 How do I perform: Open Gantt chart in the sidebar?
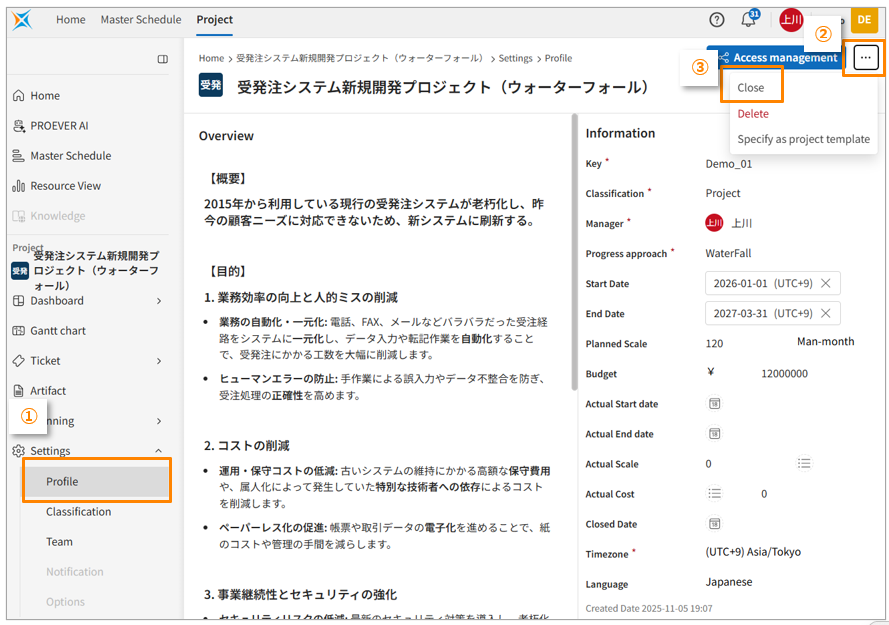(x=58, y=331)
